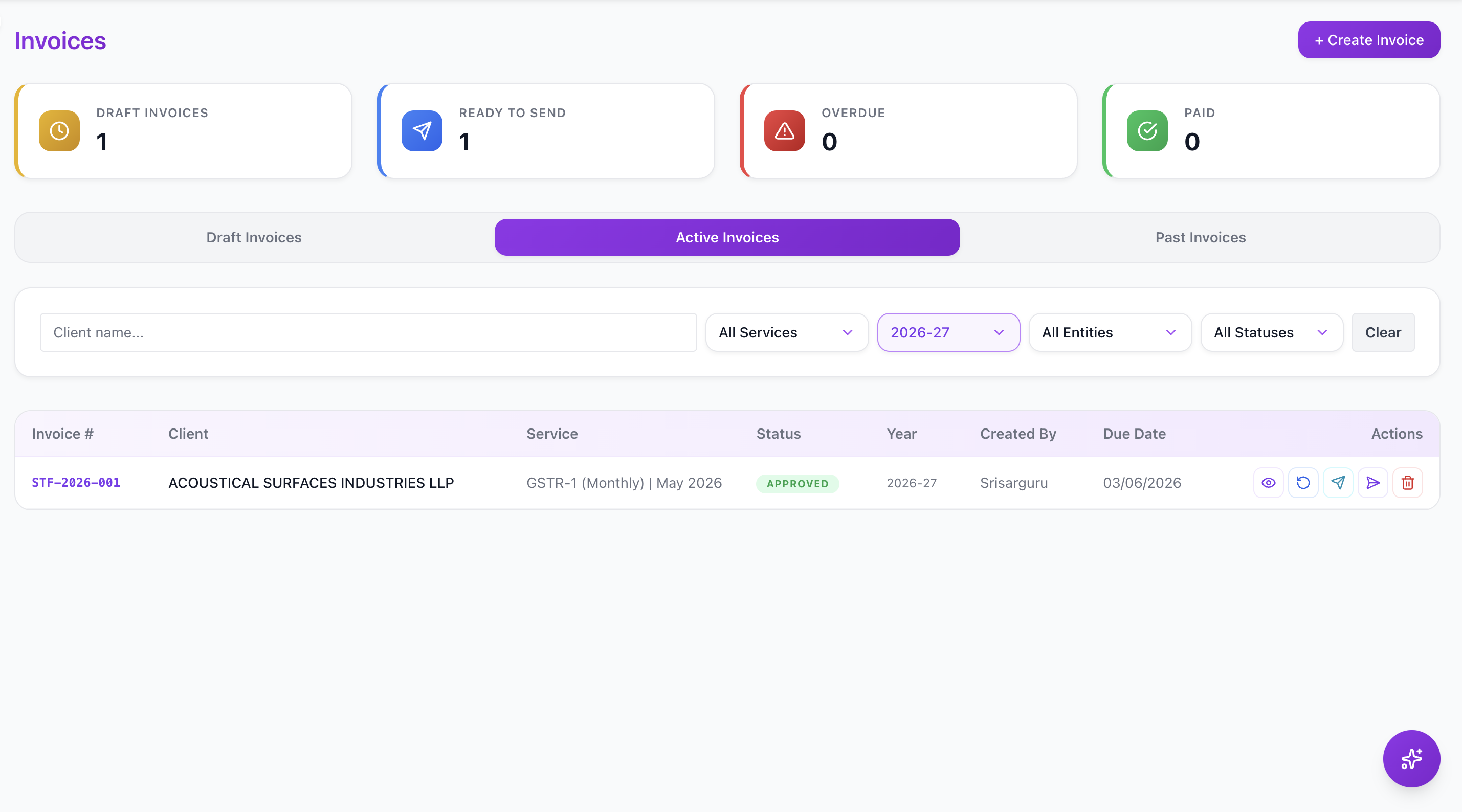Image resolution: width=1462 pixels, height=812 pixels.
Task: Click the purple arrow forward icon in Actions
Action: point(1372,483)
